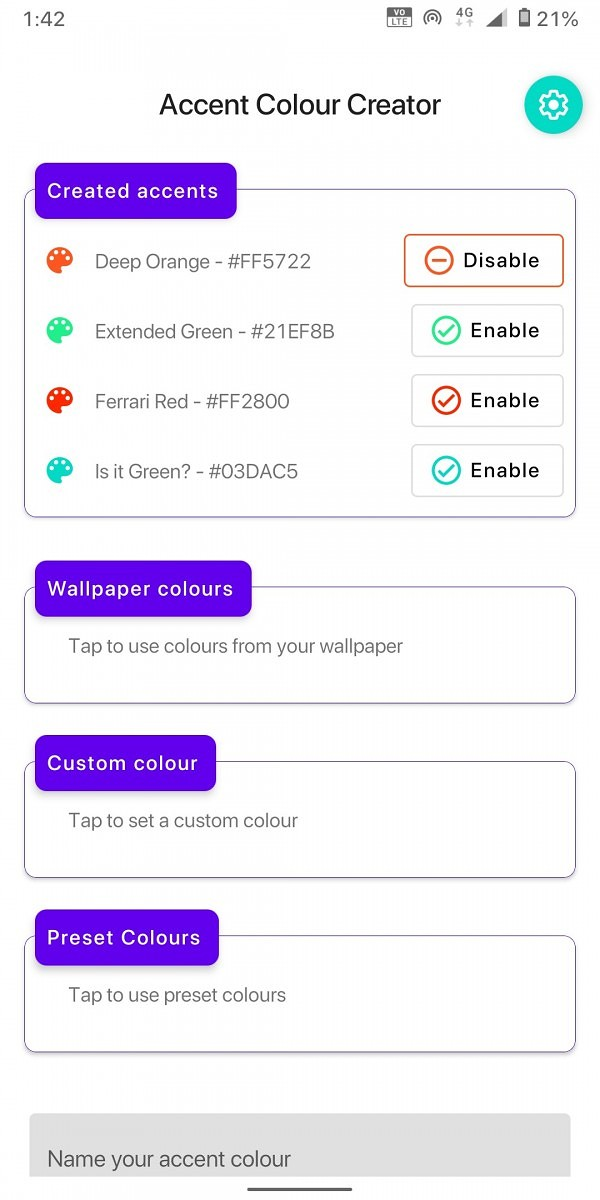Enable the Ferrari Red accent
The height and width of the screenshot is (1200, 600).
487,401
